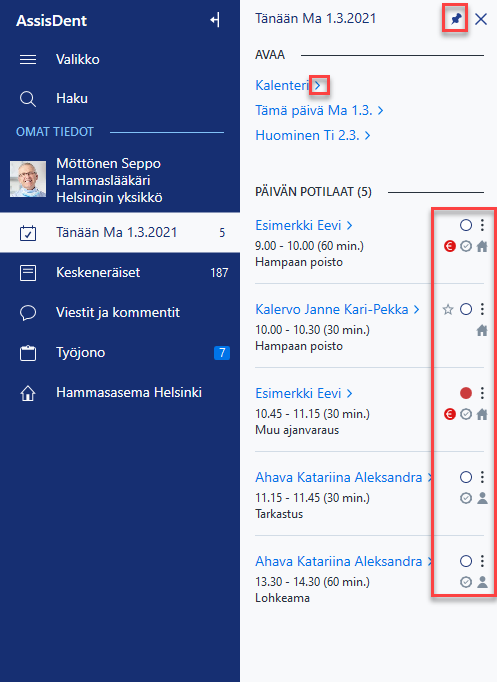
Task: Toggle star for Kalervo Janne Kari-Pekka
Action: click(448, 309)
